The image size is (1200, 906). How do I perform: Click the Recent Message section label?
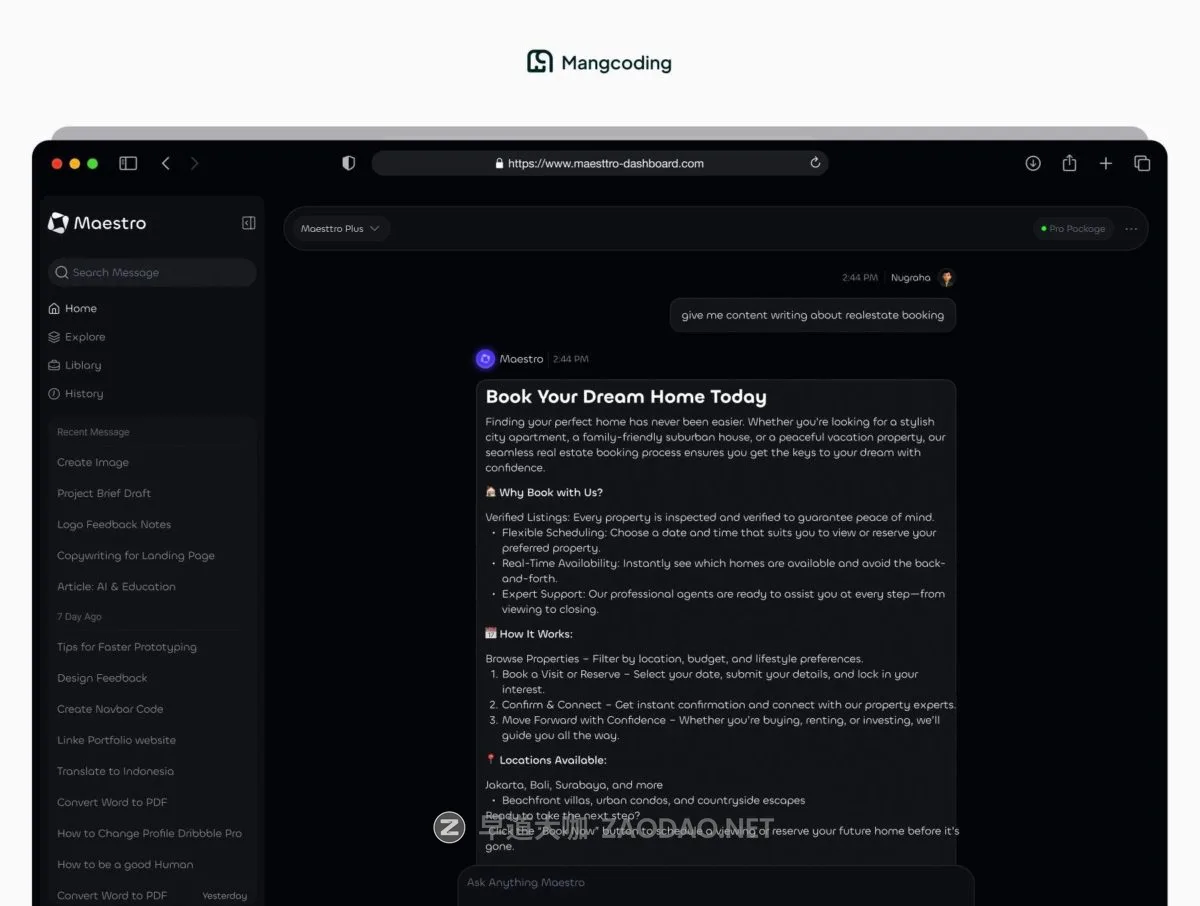tap(93, 432)
